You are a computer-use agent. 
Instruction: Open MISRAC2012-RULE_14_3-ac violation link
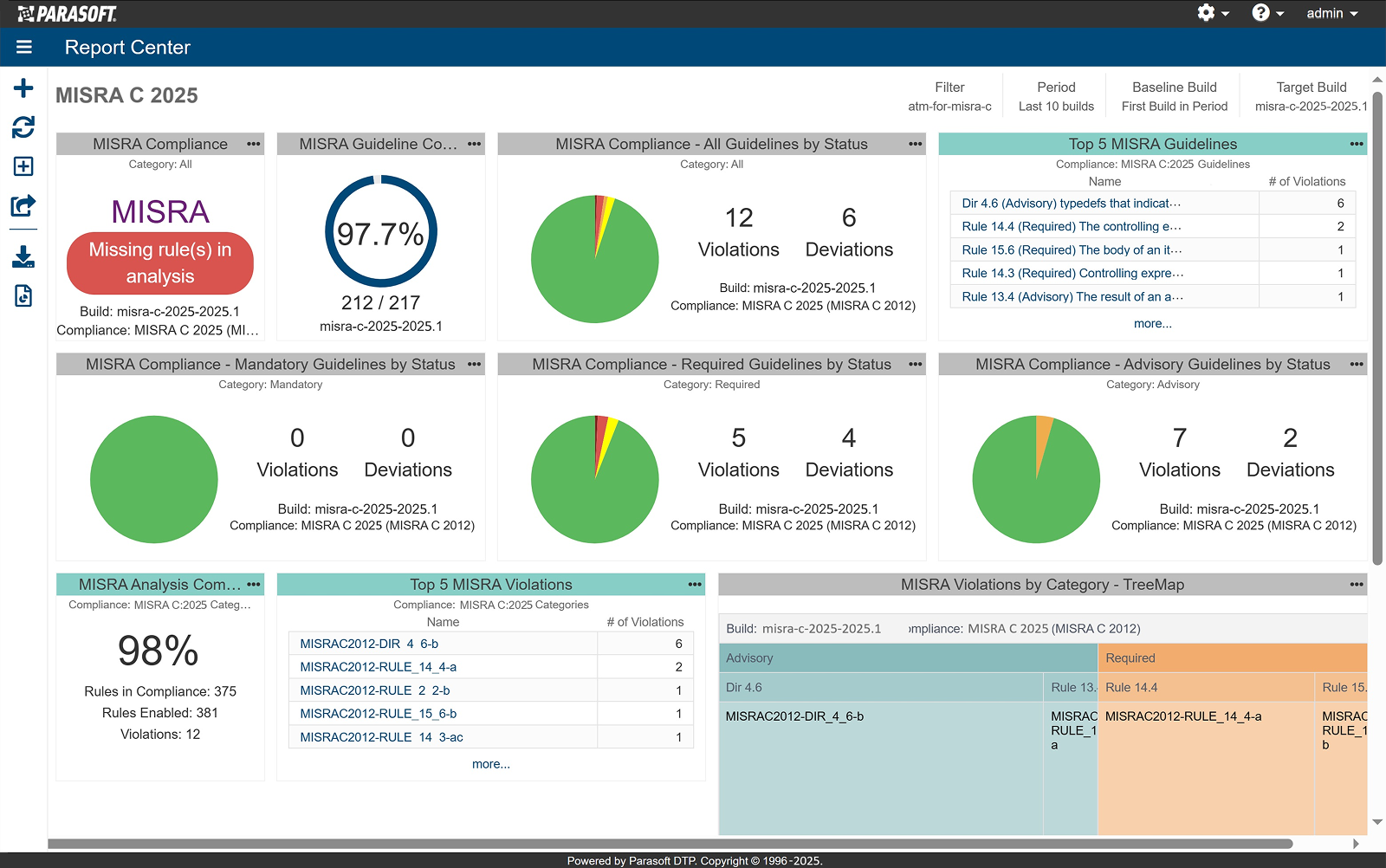pyautogui.click(x=381, y=737)
